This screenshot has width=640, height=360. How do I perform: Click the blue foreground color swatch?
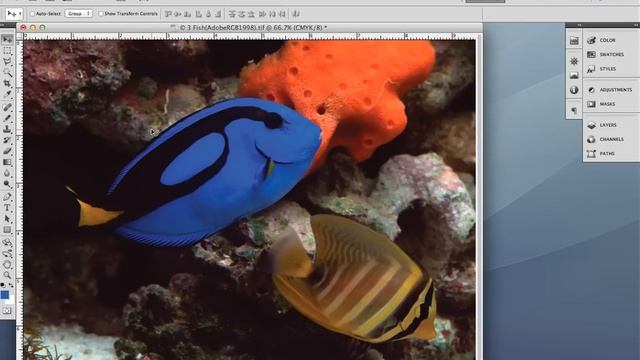[x=4, y=294]
